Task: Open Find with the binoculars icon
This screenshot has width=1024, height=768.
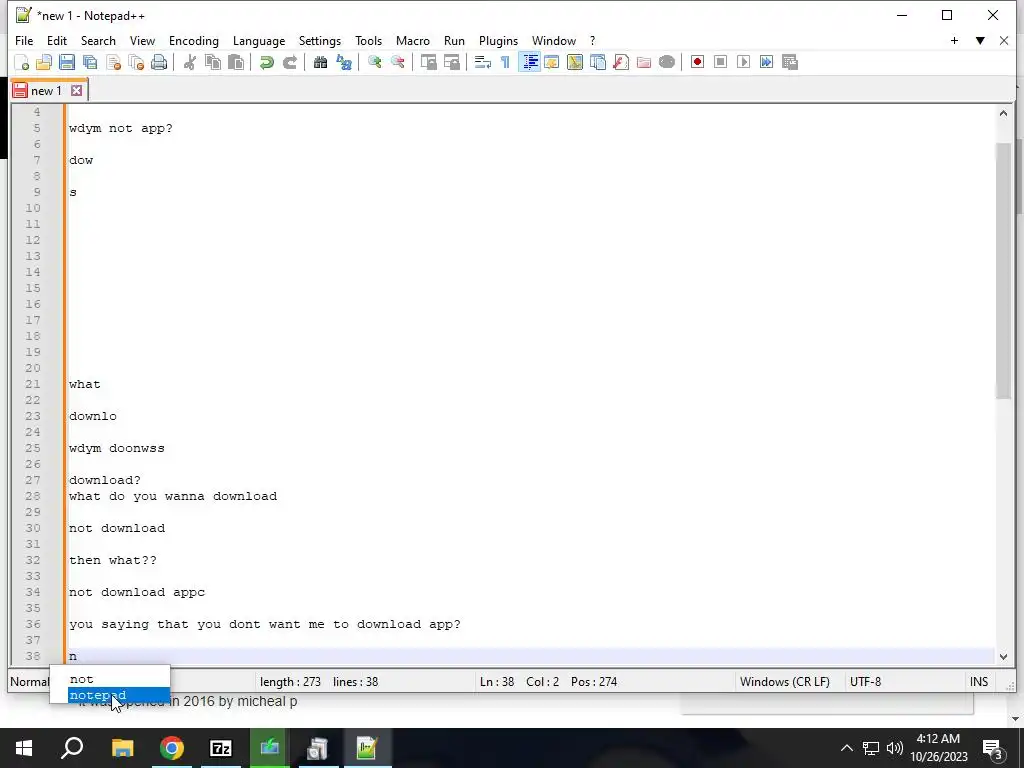Action: click(x=320, y=62)
